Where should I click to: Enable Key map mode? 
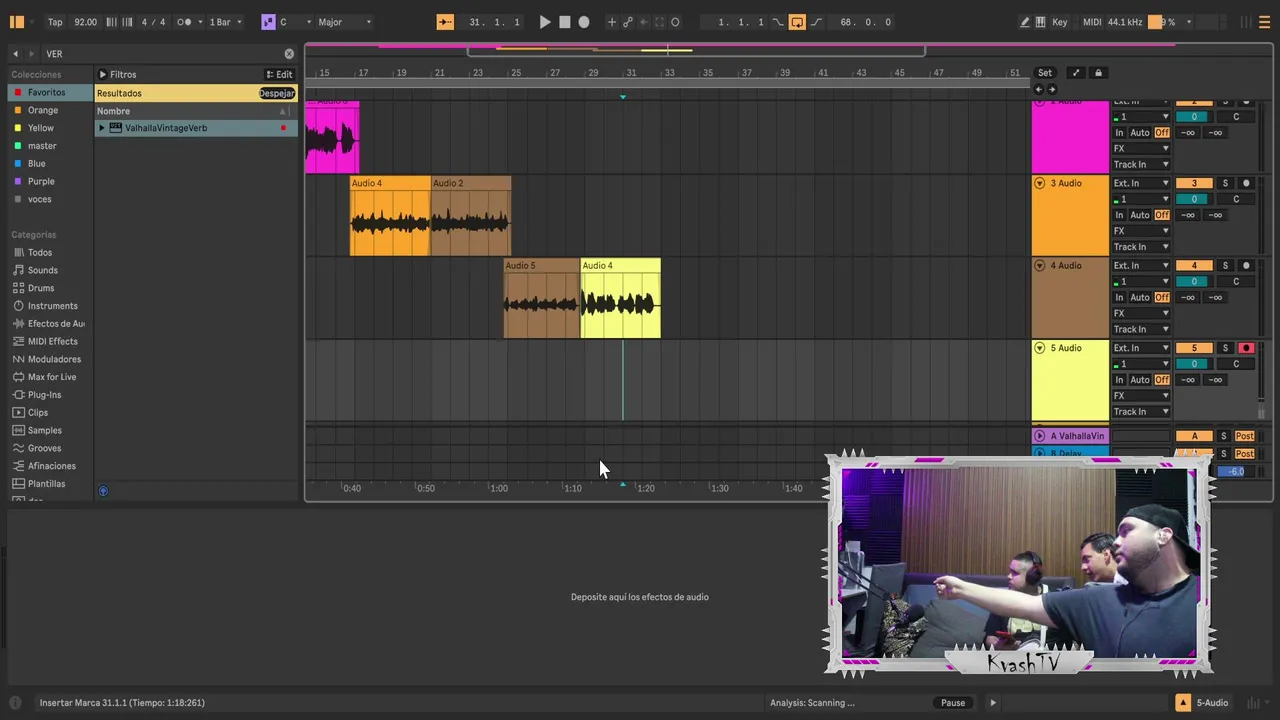coord(1060,22)
